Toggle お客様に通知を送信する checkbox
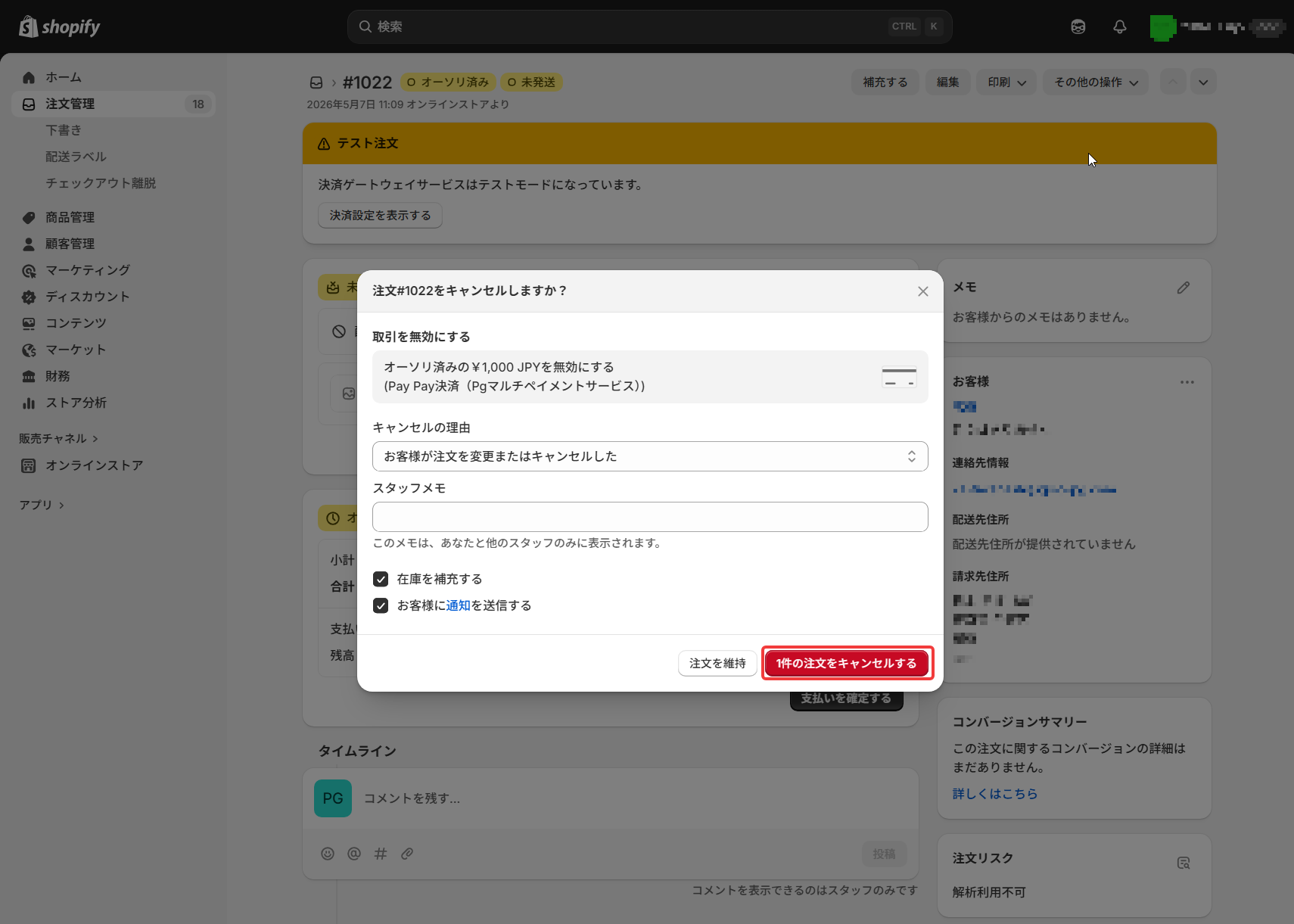 (381, 605)
